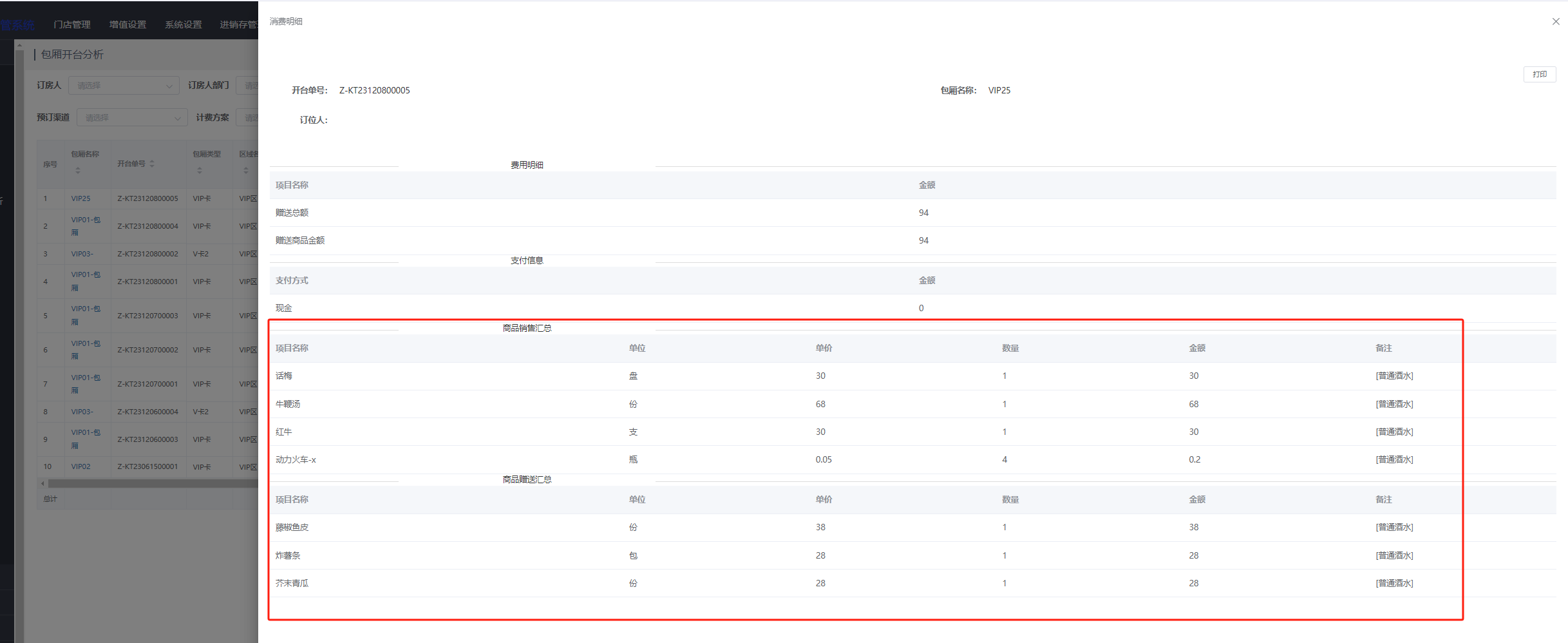
Task: Click the 包厢名称 VIP25 value in the detail panel
Action: (x=999, y=90)
